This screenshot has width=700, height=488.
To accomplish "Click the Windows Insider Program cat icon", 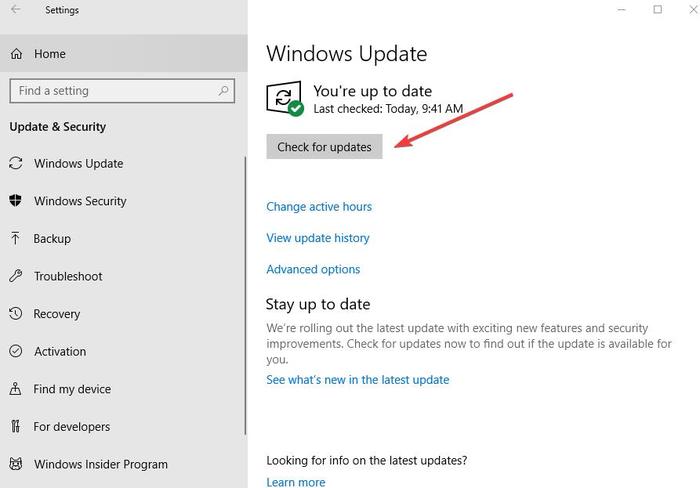I will point(16,464).
